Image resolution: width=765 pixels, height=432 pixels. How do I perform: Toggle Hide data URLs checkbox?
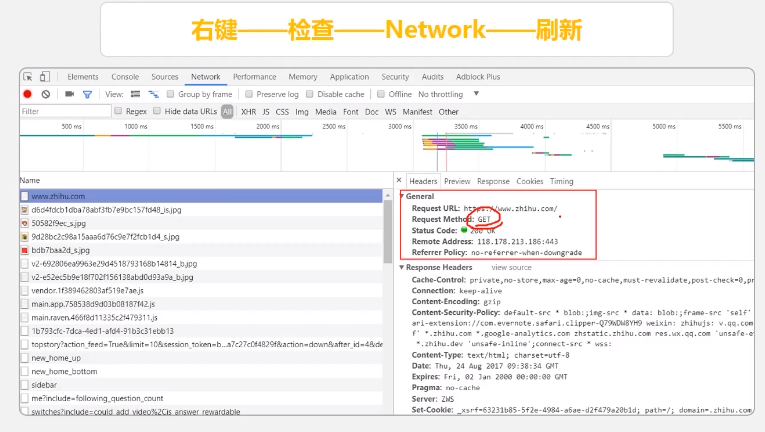(x=157, y=111)
